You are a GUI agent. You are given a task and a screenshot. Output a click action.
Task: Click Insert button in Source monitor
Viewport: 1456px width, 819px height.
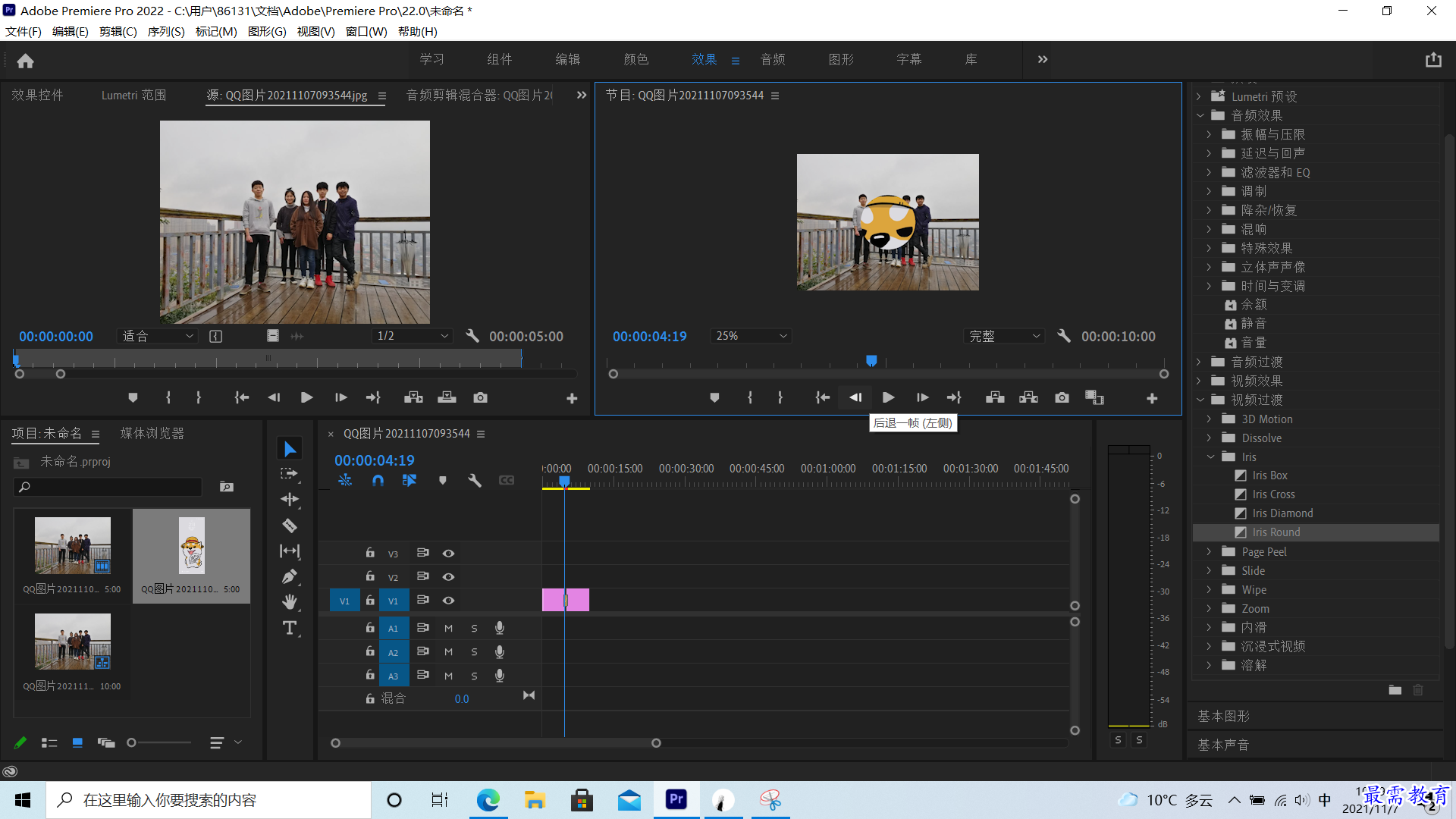pyautogui.click(x=413, y=397)
